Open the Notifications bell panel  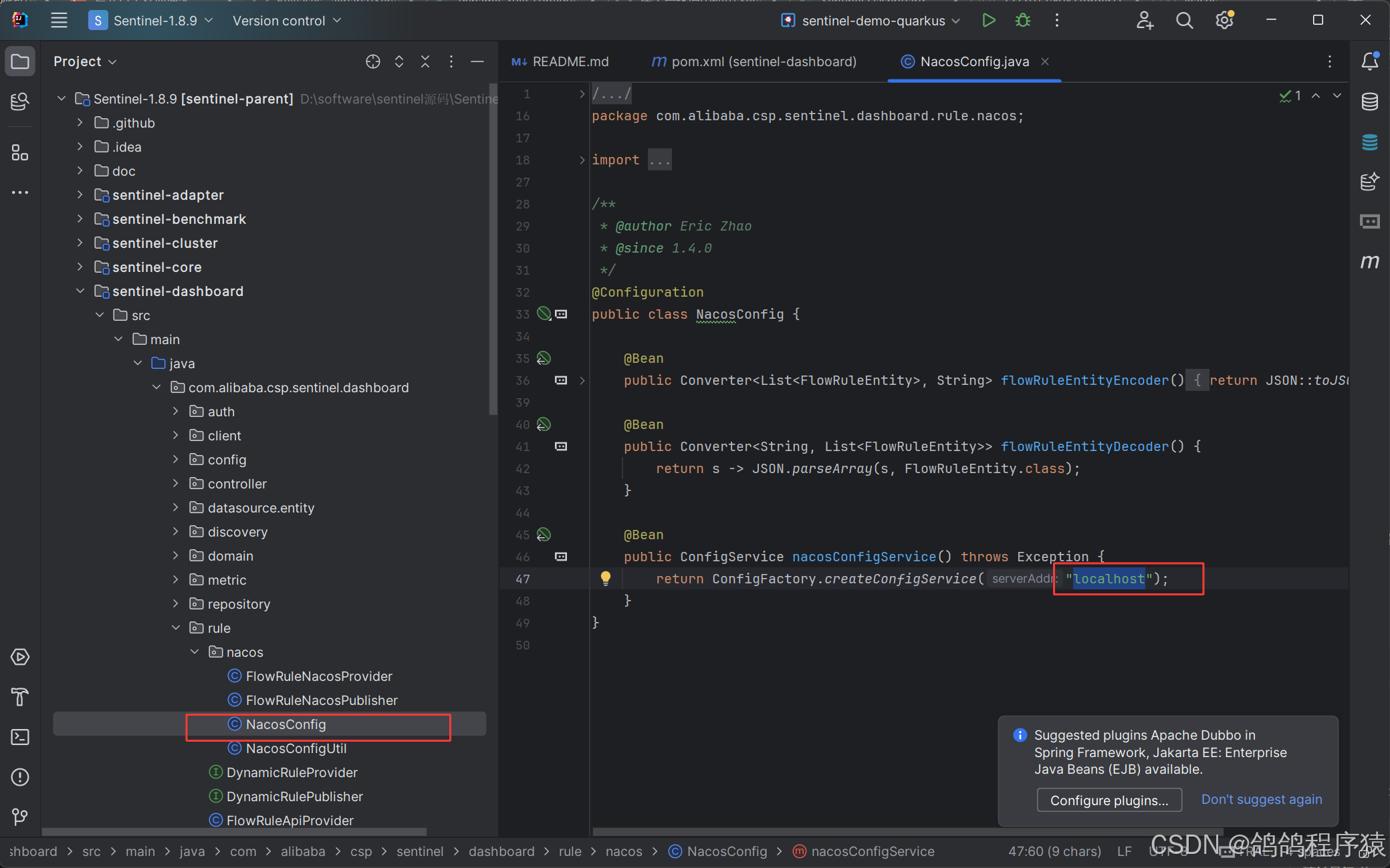[1369, 61]
